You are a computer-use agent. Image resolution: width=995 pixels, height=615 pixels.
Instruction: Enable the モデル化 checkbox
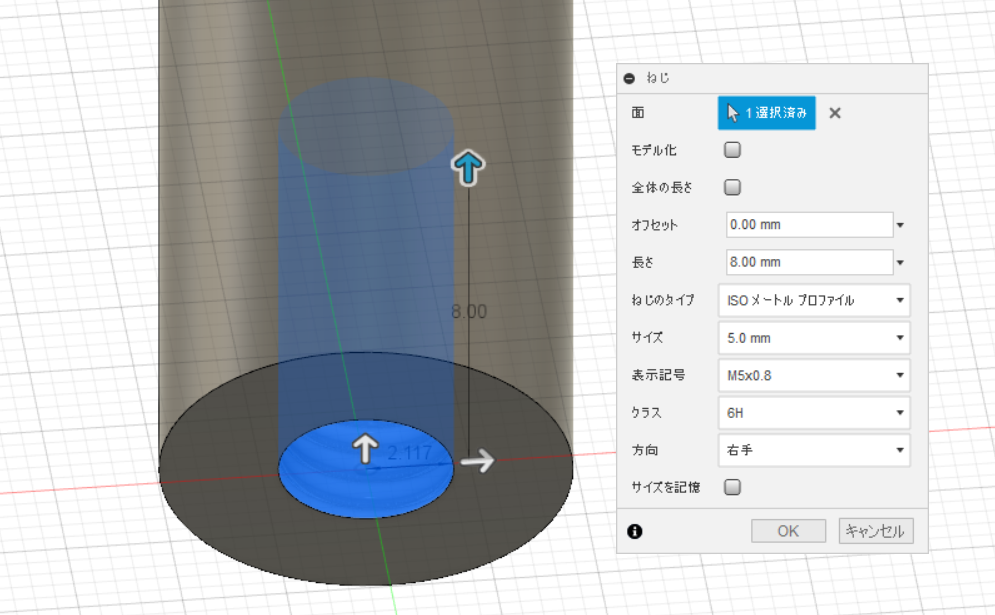point(732,150)
